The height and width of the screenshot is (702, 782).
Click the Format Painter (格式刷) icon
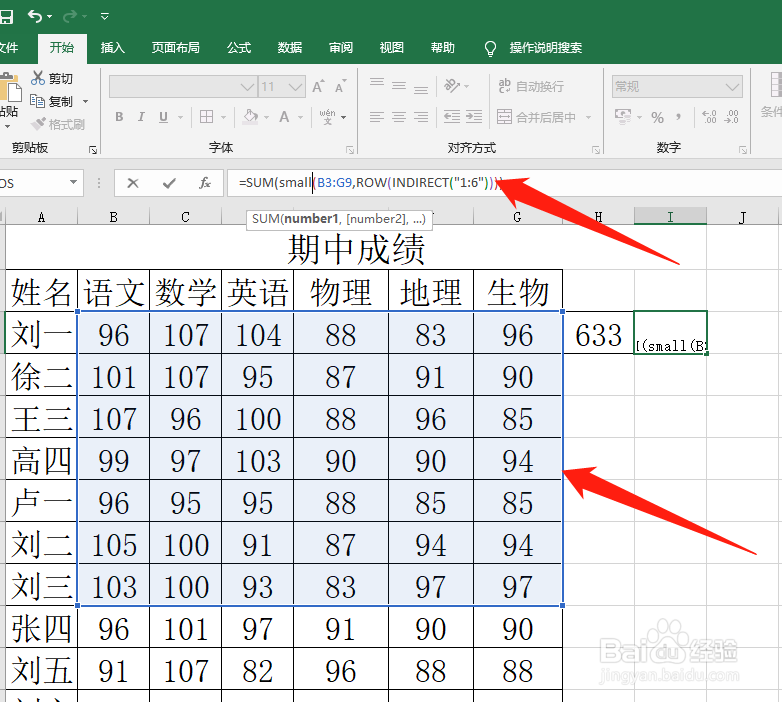click(x=38, y=124)
